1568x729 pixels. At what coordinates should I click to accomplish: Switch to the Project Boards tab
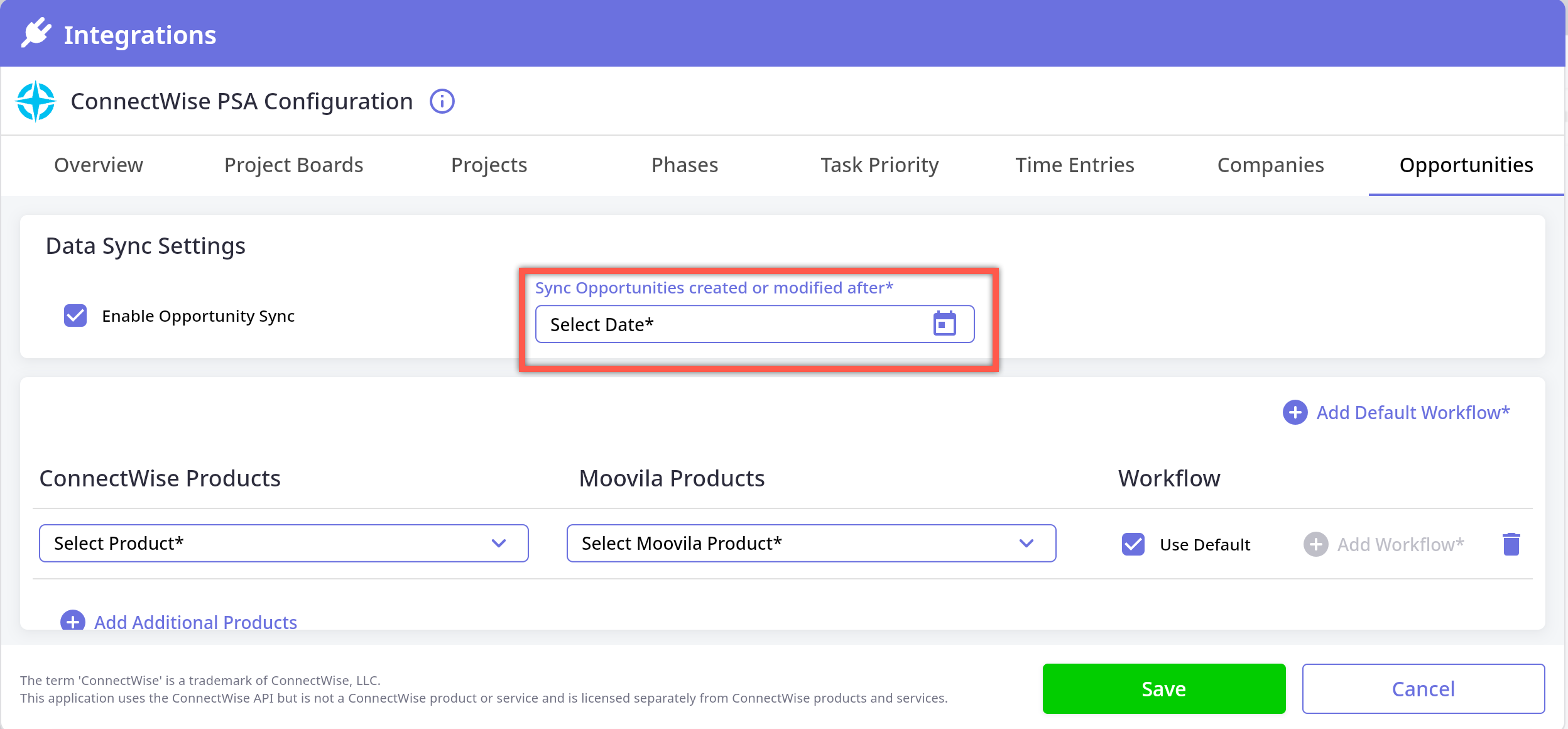tap(293, 165)
